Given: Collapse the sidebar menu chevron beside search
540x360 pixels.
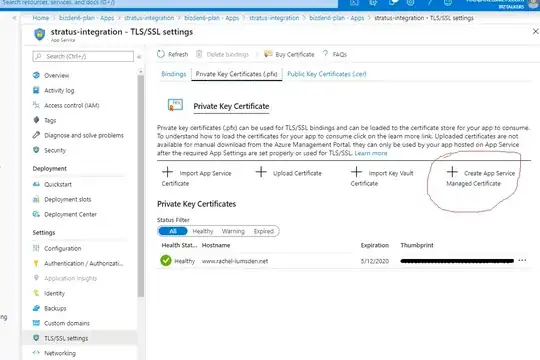Looking at the screenshot, I should coord(139,57).
